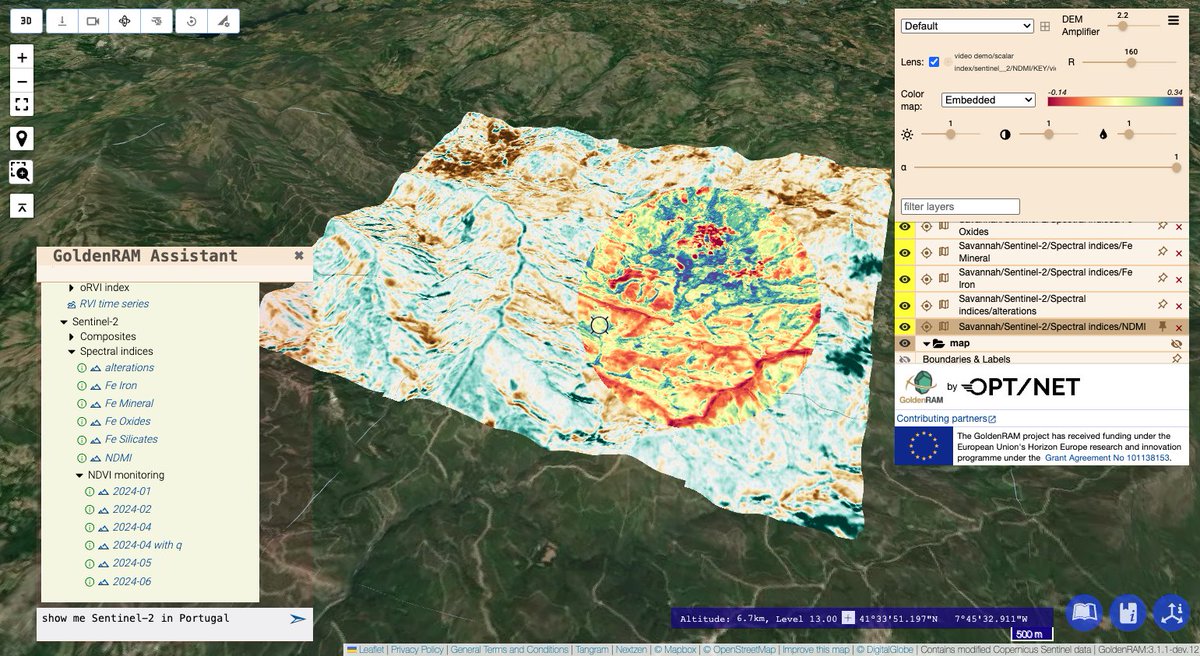Select the zoom-to-area magnifier tool
The height and width of the screenshot is (656, 1200).
pos(21,172)
